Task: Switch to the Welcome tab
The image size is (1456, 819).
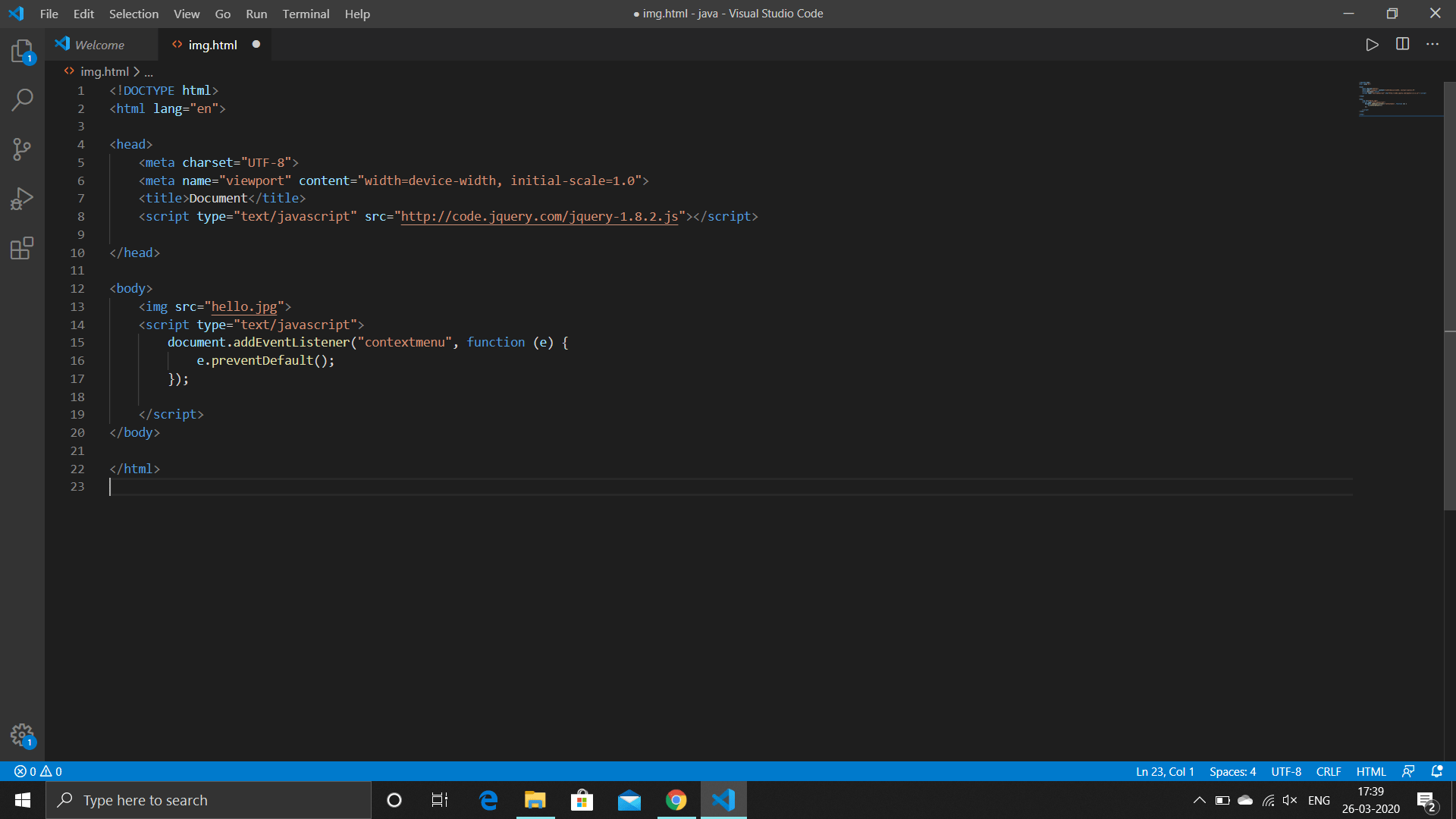Action: (101, 44)
